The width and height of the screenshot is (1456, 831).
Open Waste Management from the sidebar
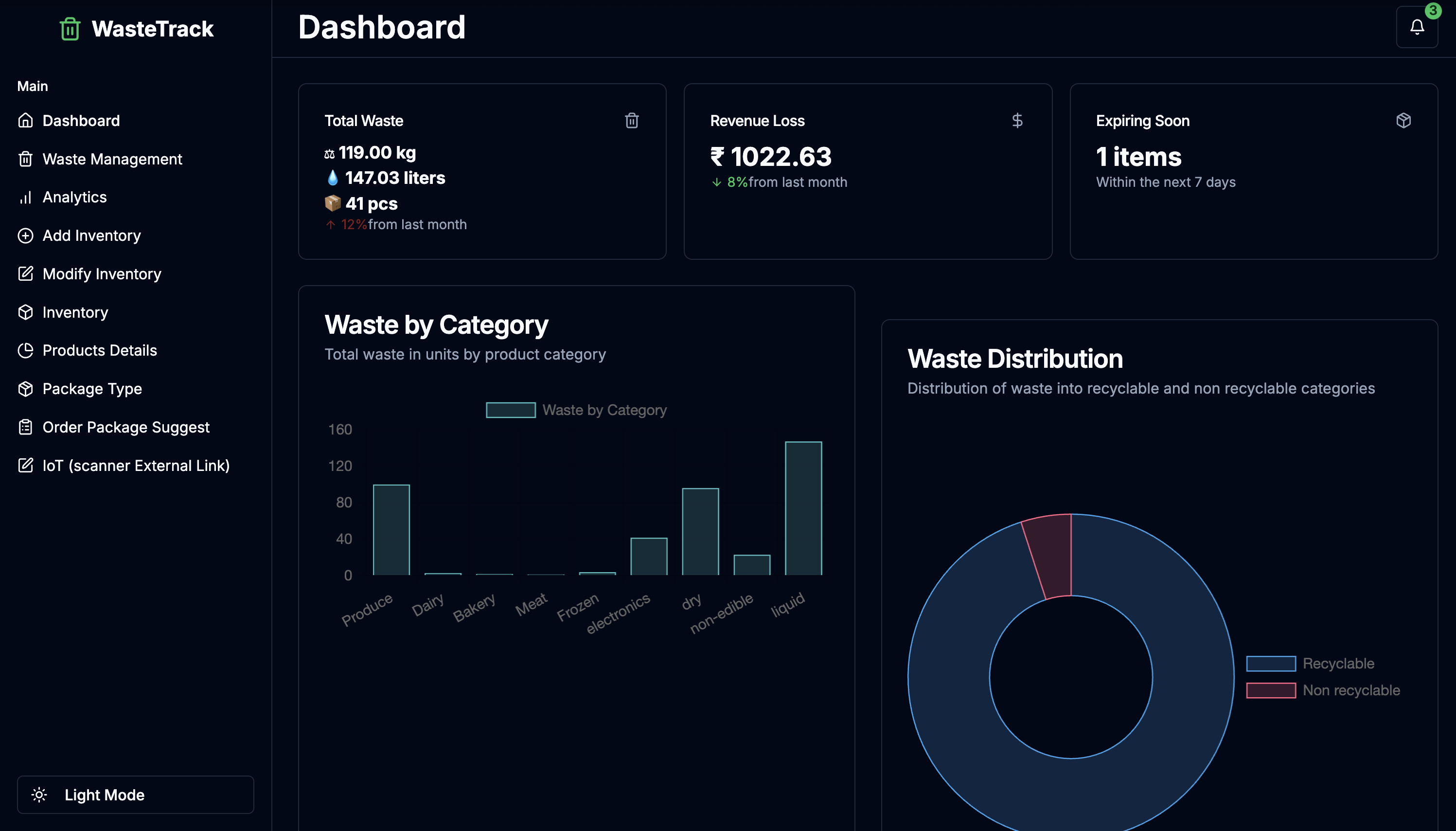point(112,159)
